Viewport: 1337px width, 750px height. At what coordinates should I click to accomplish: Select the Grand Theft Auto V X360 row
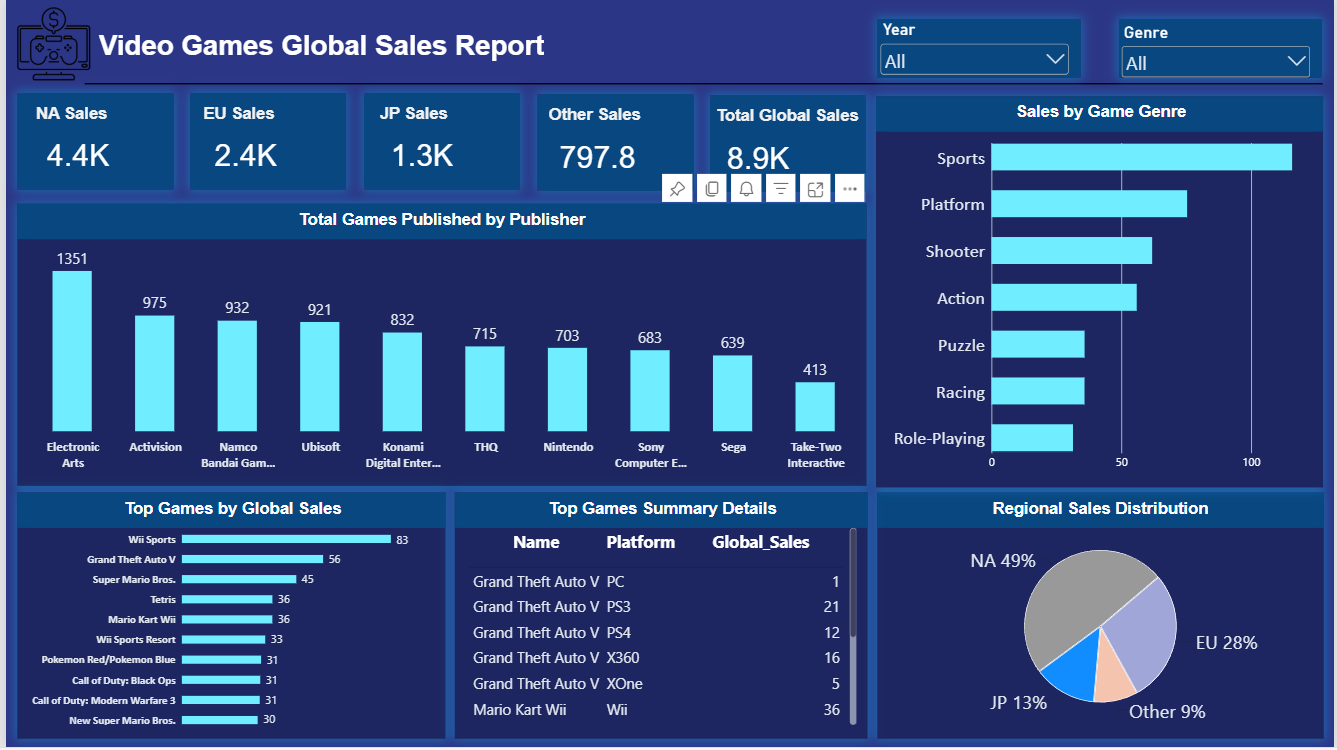656,658
